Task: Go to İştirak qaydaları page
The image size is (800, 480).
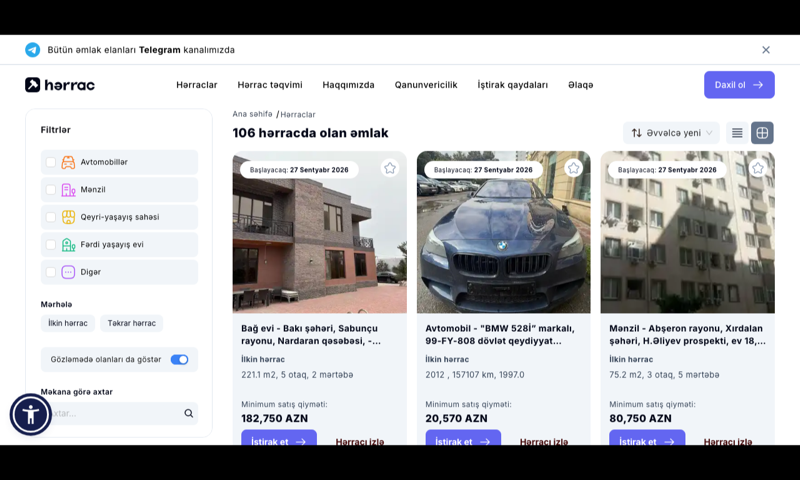Action: 513,85
